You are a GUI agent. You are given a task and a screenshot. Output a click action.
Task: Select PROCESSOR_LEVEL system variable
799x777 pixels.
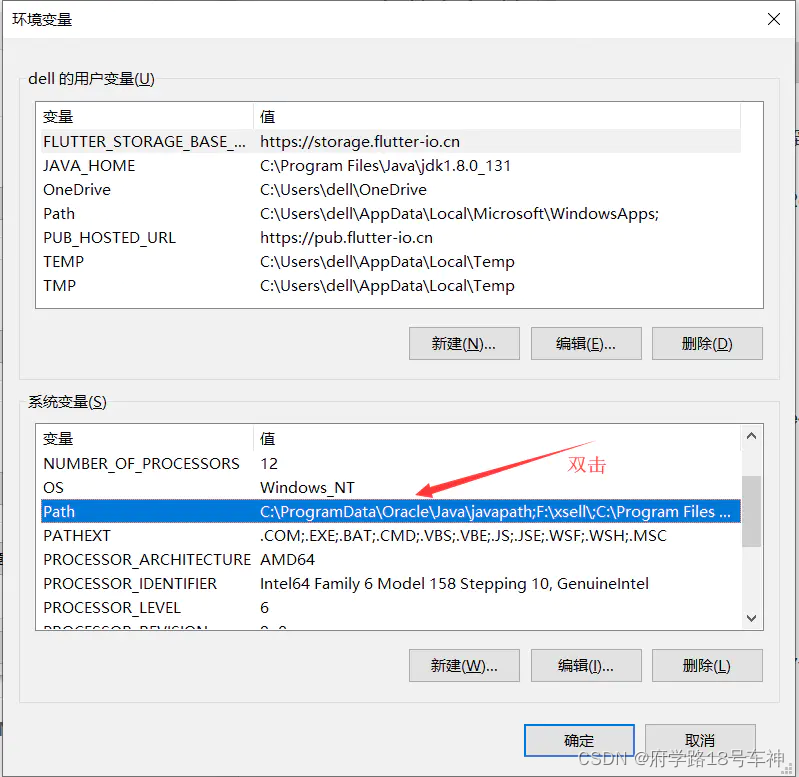coord(391,607)
